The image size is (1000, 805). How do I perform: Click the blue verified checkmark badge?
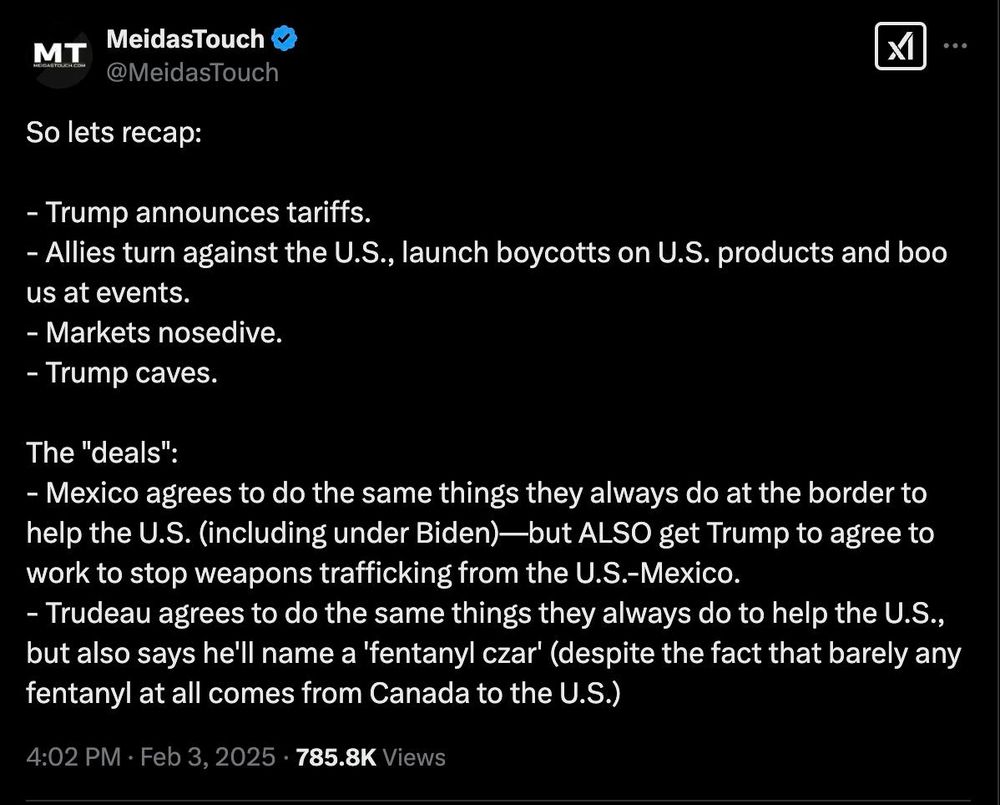[284, 39]
